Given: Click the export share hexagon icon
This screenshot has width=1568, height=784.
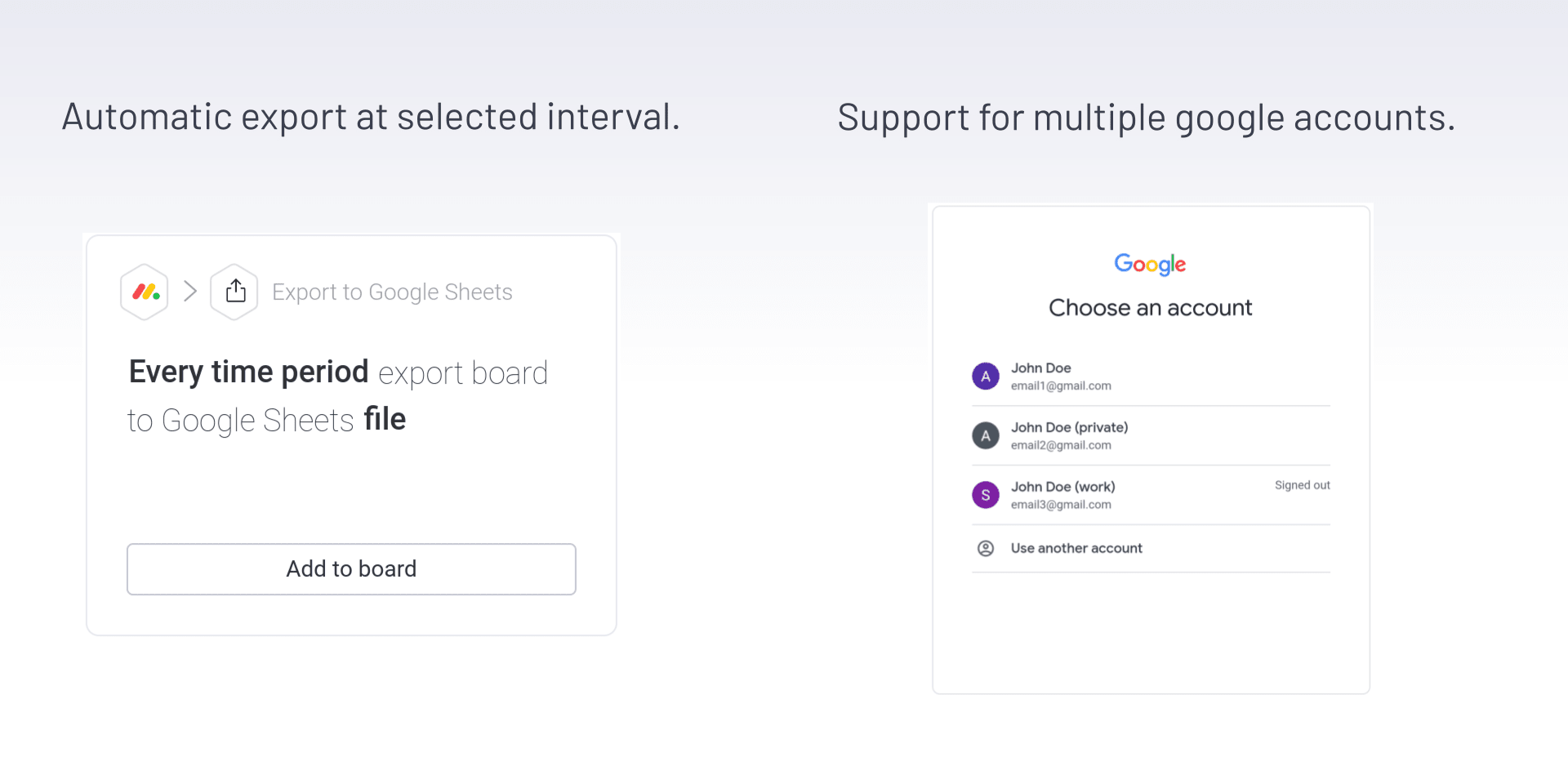Looking at the screenshot, I should [x=234, y=292].
